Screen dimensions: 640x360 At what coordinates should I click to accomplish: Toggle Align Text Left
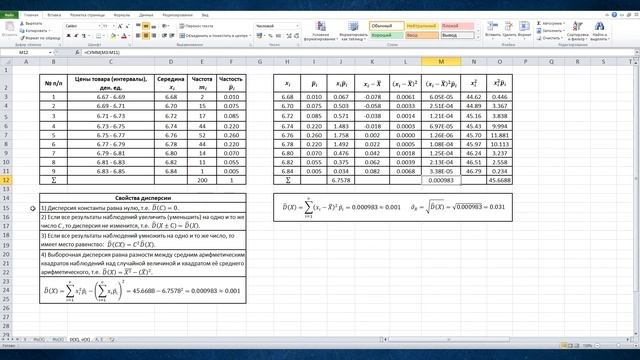pos(138,36)
